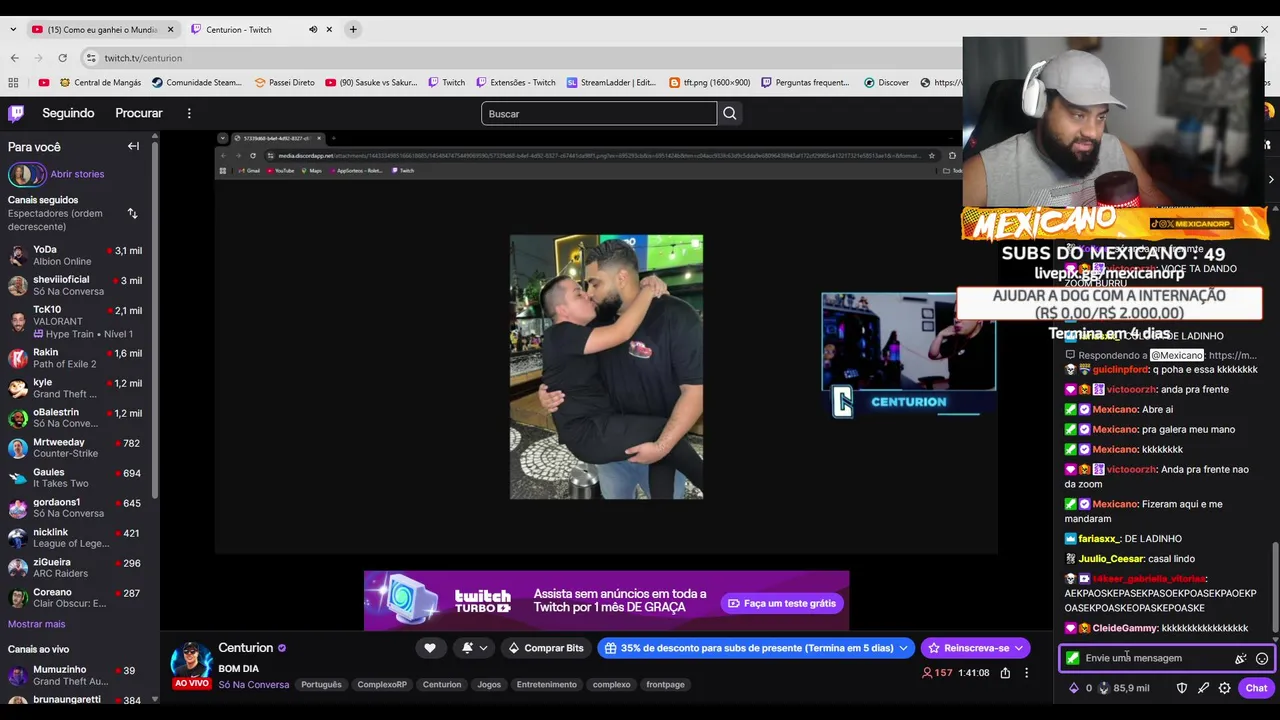Screen dimensions: 1280x720
Task: View site information for twitch.tv
Action: click(x=91, y=58)
